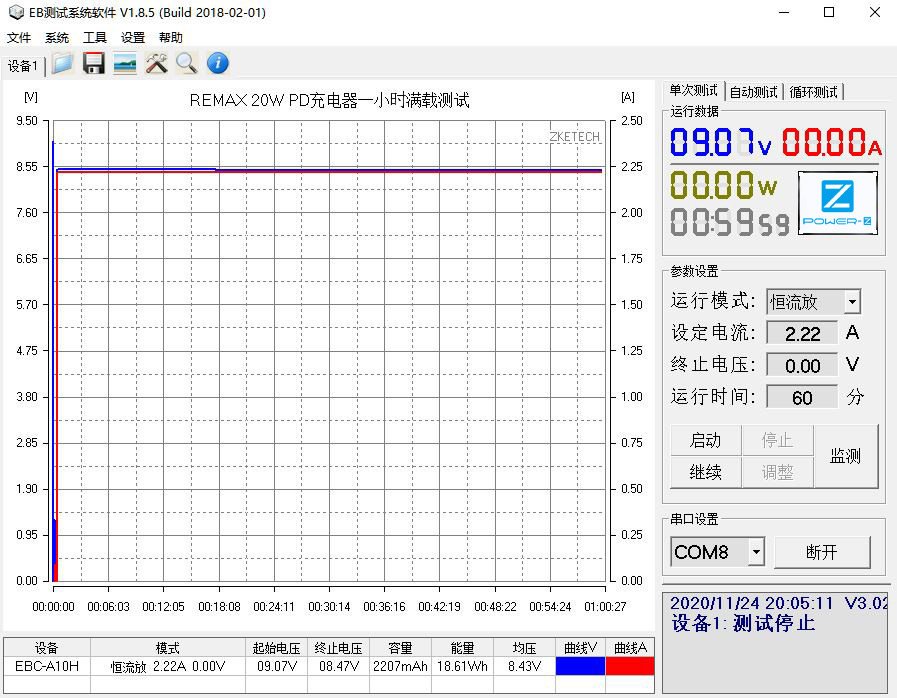Click the 容量 column header
The height and width of the screenshot is (698, 897).
click(400, 648)
